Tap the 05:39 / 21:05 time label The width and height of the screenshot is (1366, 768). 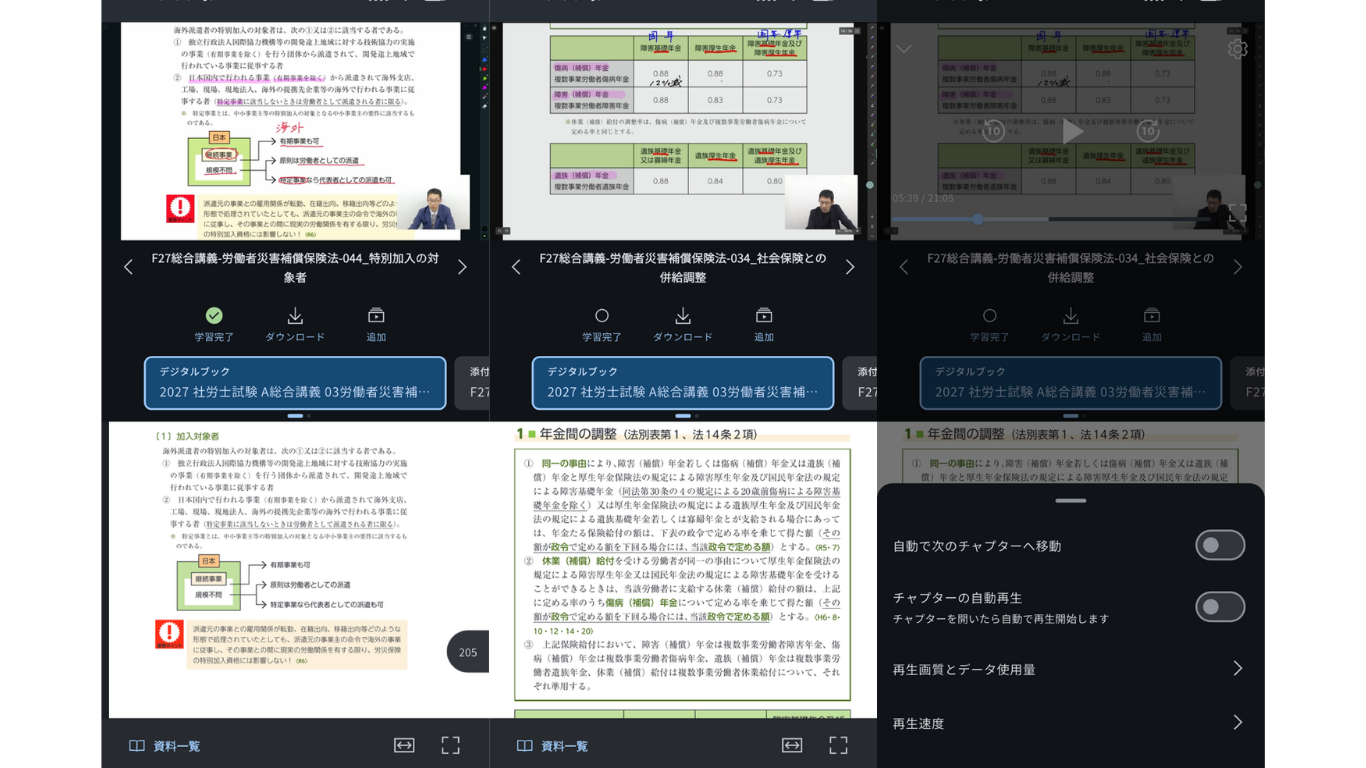[x=923, y=198]
